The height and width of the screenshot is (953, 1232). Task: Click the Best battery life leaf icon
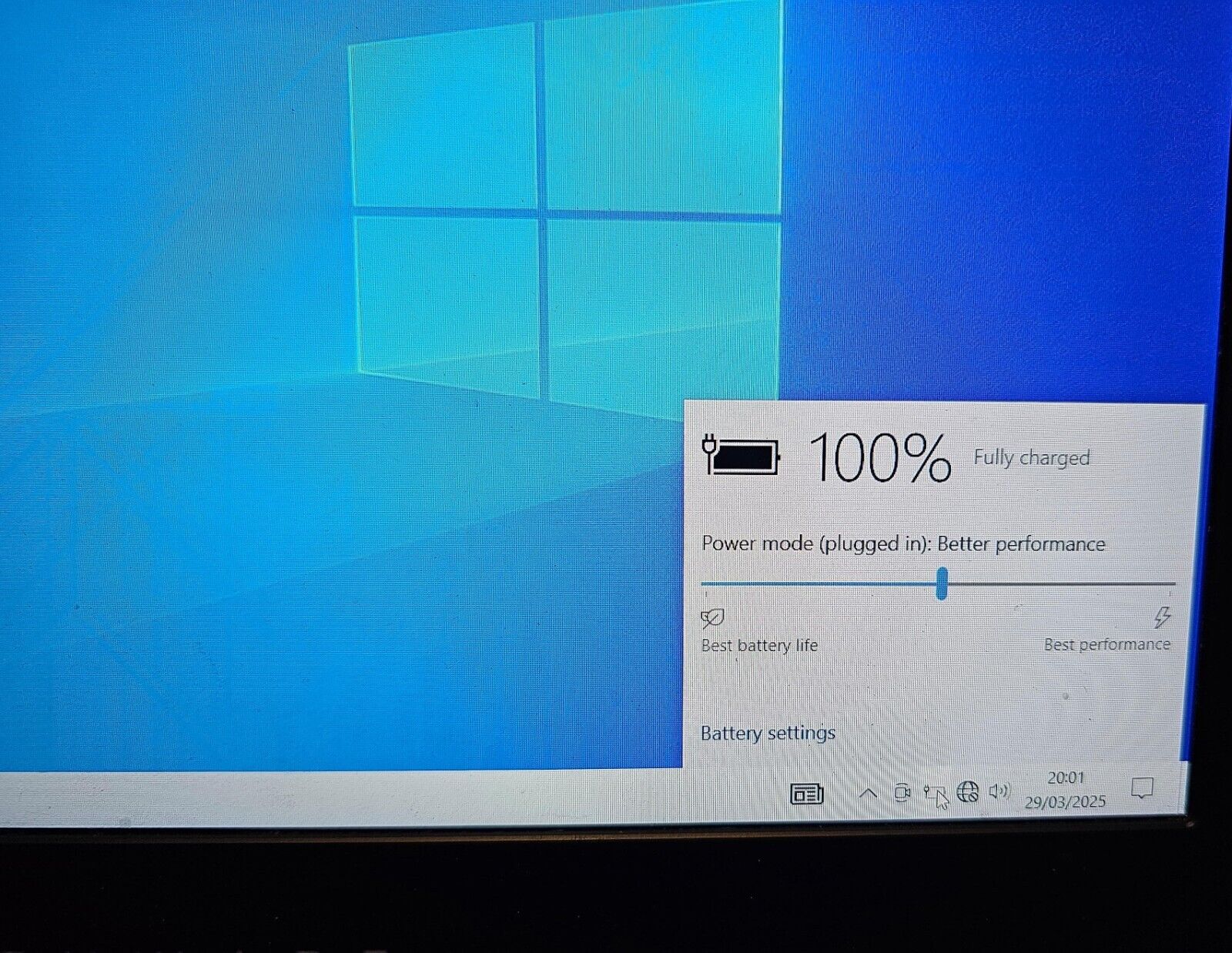[x=712, y=617]
